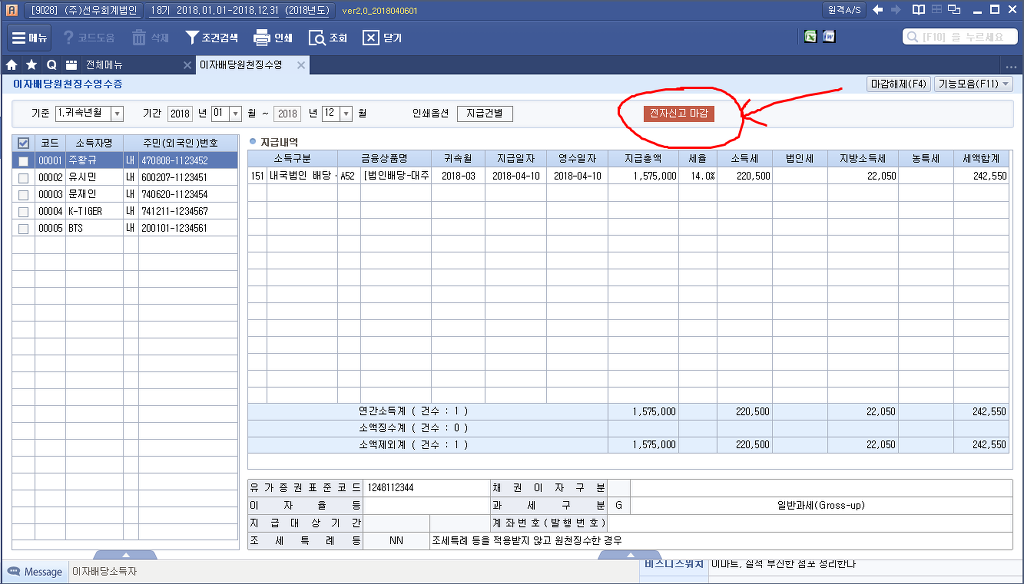Viewport: 1024px width, 584px height.
Task: Click the 세율 cell 14.0%
Action: coord(697,176)
